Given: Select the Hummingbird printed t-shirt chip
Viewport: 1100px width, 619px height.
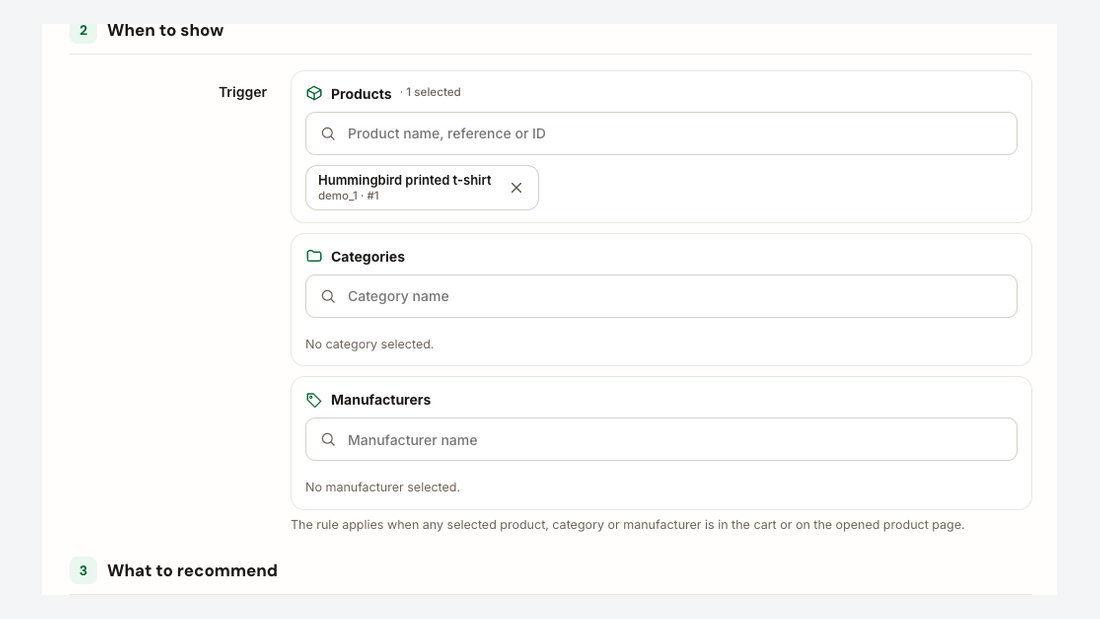Looking at the screenshot, I should point(422,187).
